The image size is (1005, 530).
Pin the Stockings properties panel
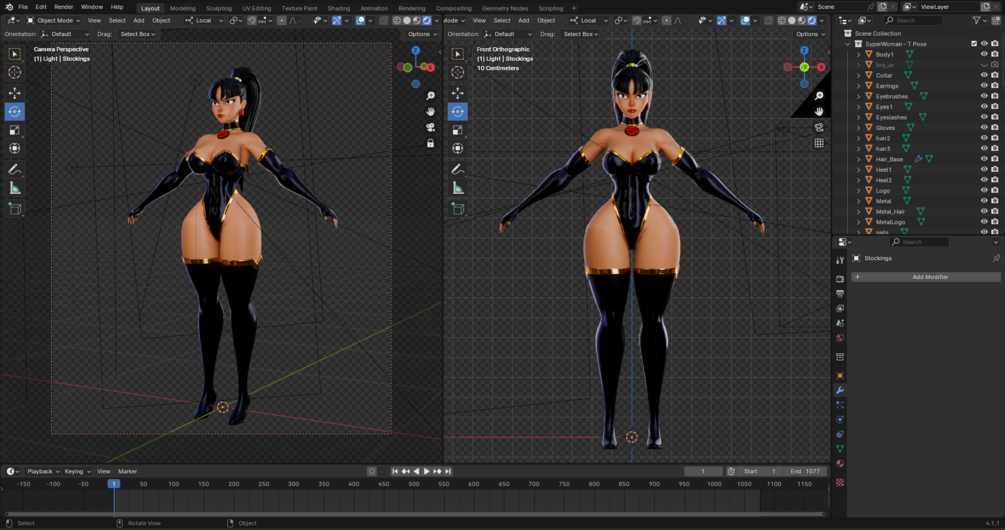(x=996, y=258)
